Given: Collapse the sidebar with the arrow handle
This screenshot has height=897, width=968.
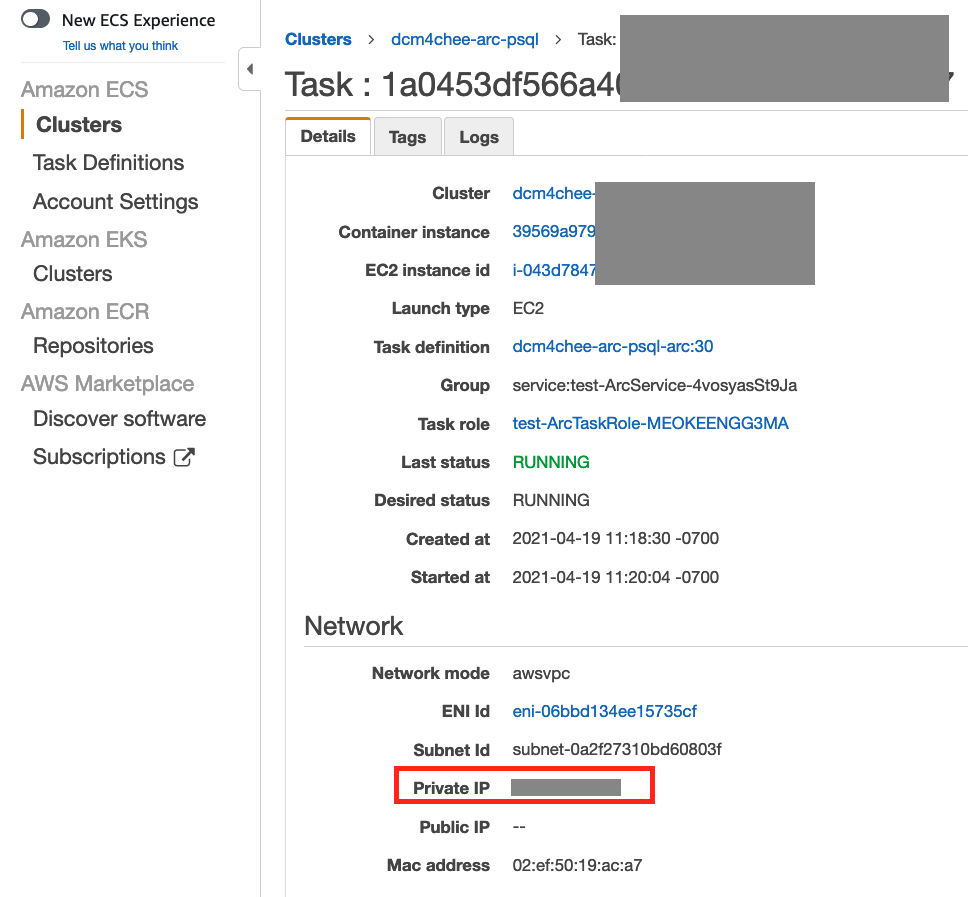Looking at the screenshot, I should click(250, 69).
